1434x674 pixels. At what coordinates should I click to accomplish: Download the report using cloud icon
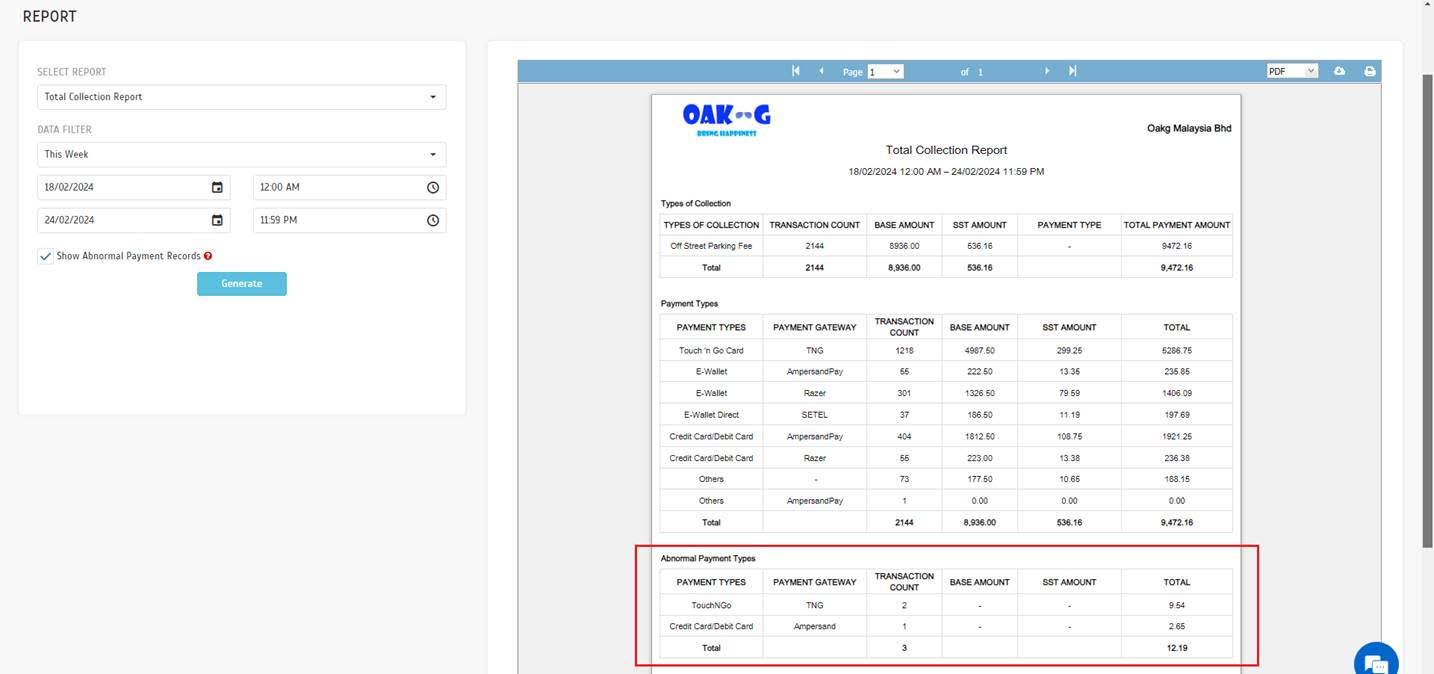[1340, 71]
